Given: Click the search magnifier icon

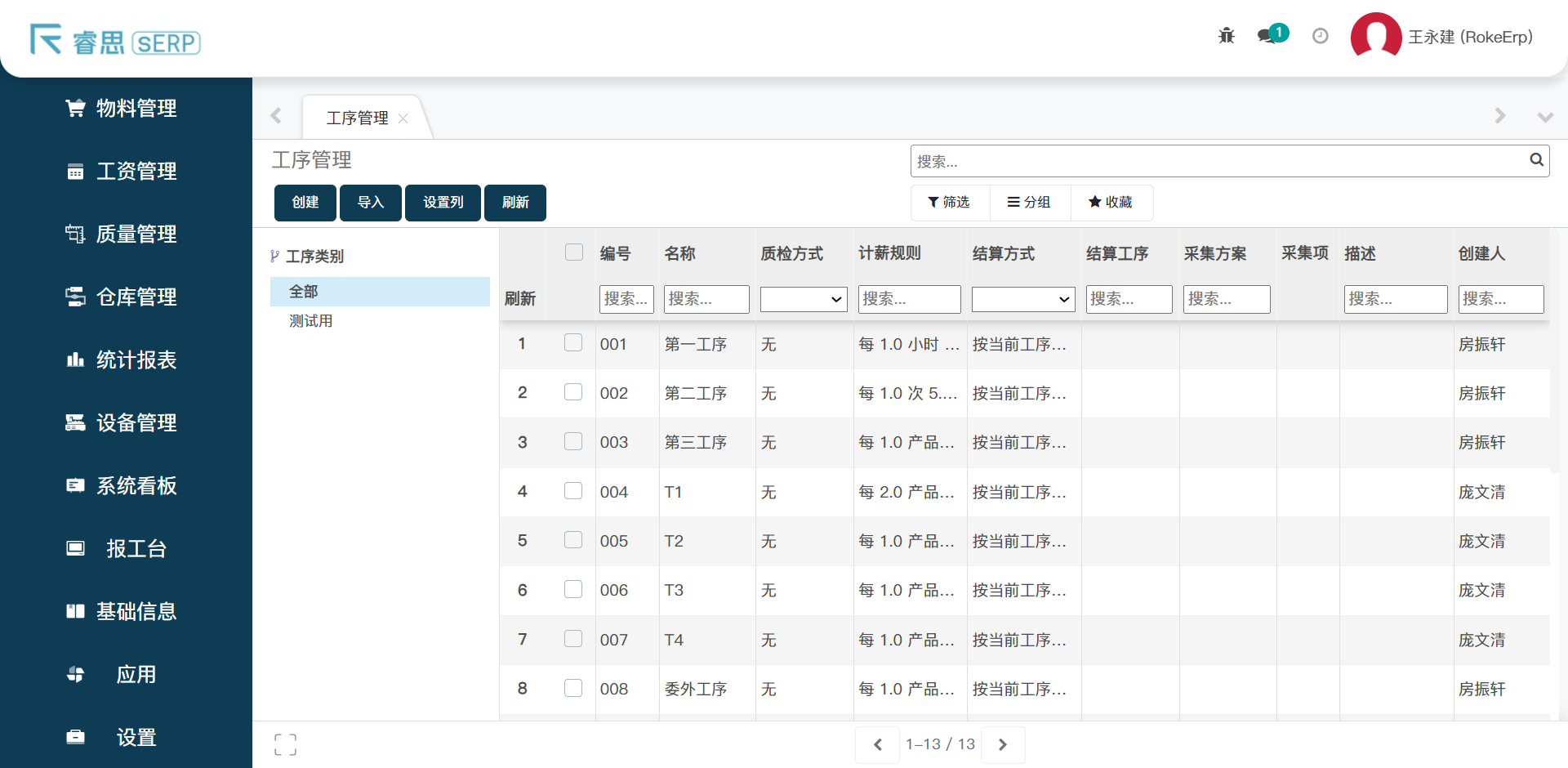Looking at the screenshot, I should click(x=1535, y=160).
